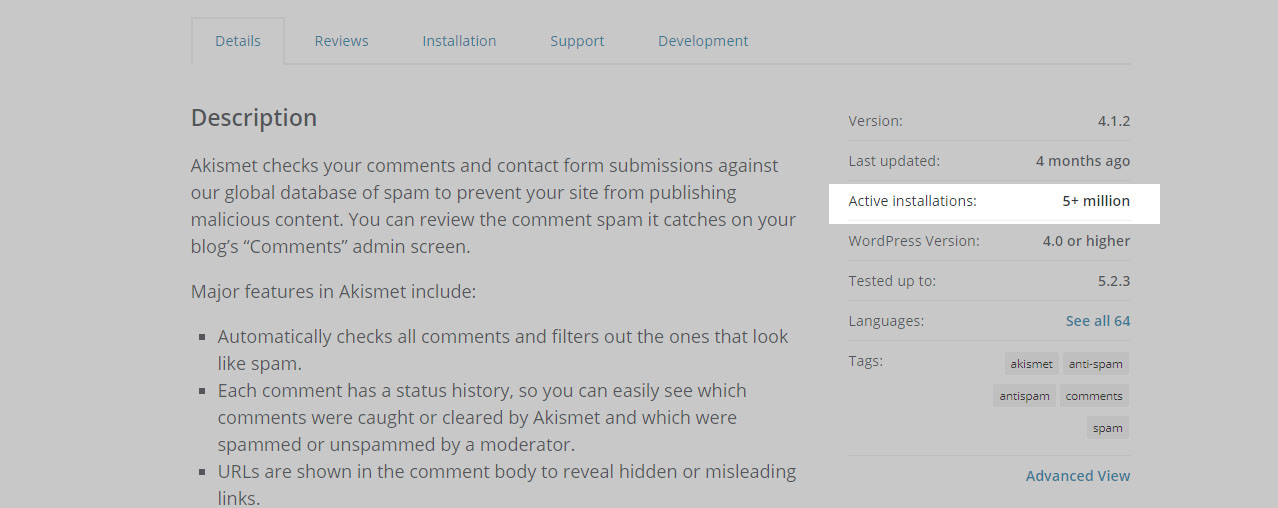Click the paragraph starting 'Akismet checks your comments'

pos(493,206)
